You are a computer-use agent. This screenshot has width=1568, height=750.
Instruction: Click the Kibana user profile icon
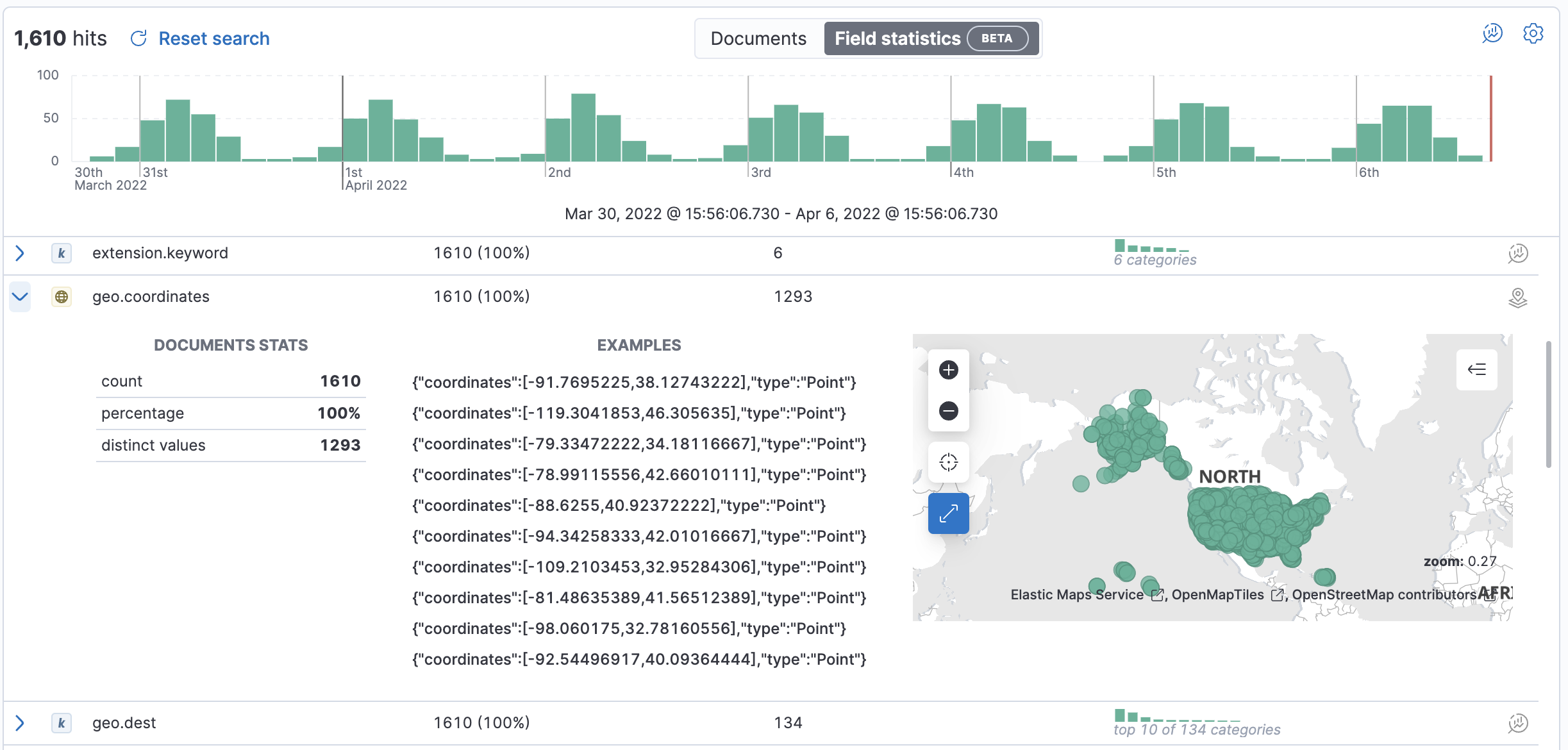[x=1491, y=38]
